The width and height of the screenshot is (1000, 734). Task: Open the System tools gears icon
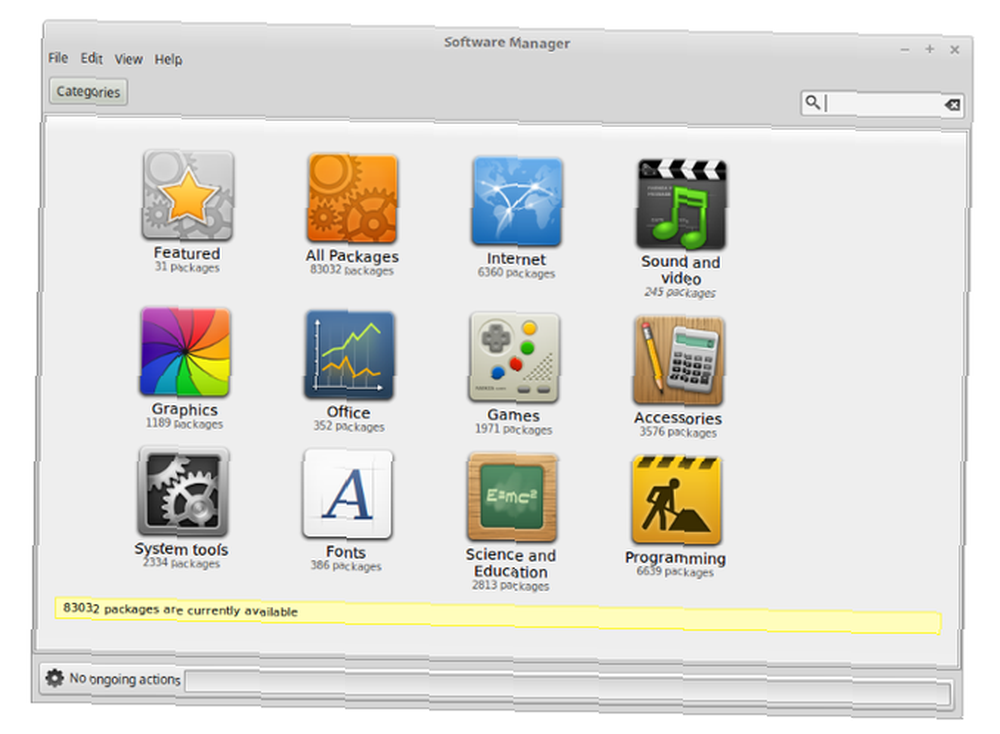pos(183,492)
